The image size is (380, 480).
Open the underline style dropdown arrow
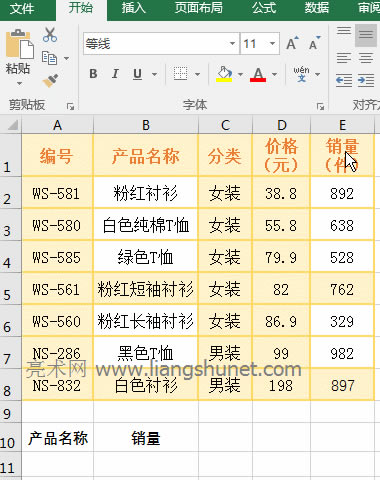[x=154, y=74]
